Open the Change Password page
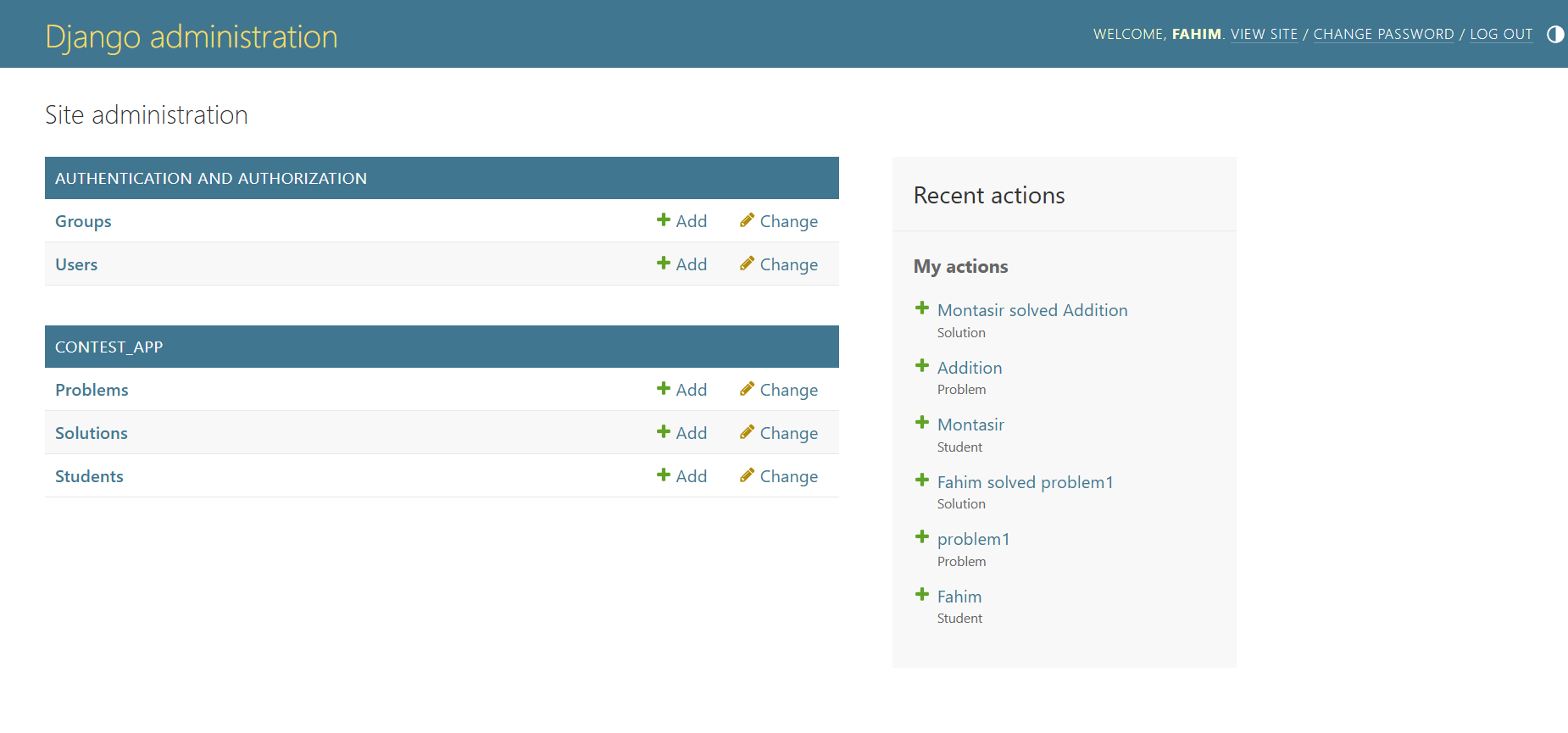The height and width of the screenshot is (733, 1568). [x=1383, y=34]
